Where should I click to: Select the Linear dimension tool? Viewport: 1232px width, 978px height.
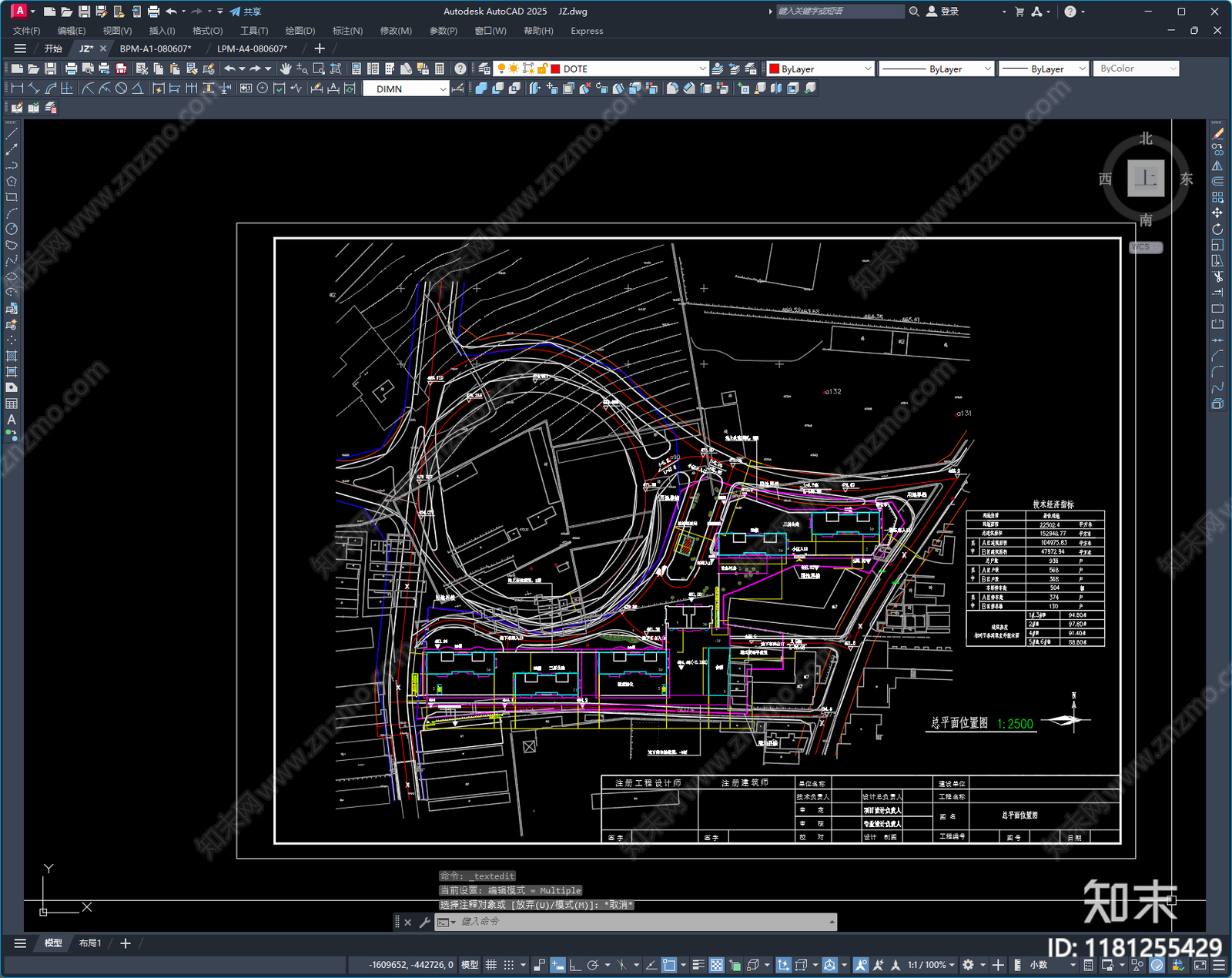click(16, 89)
